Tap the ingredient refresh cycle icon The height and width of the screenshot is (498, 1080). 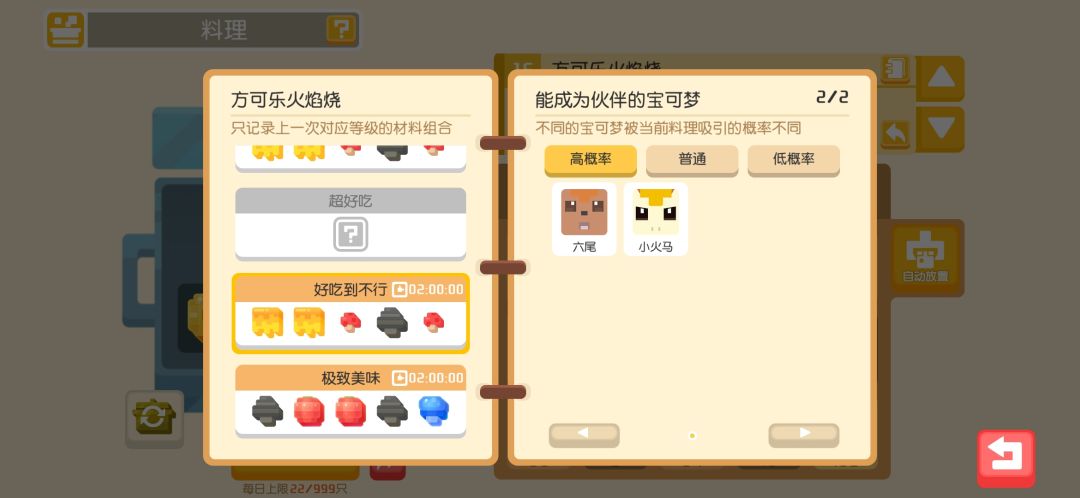click(x=154, y=418)
